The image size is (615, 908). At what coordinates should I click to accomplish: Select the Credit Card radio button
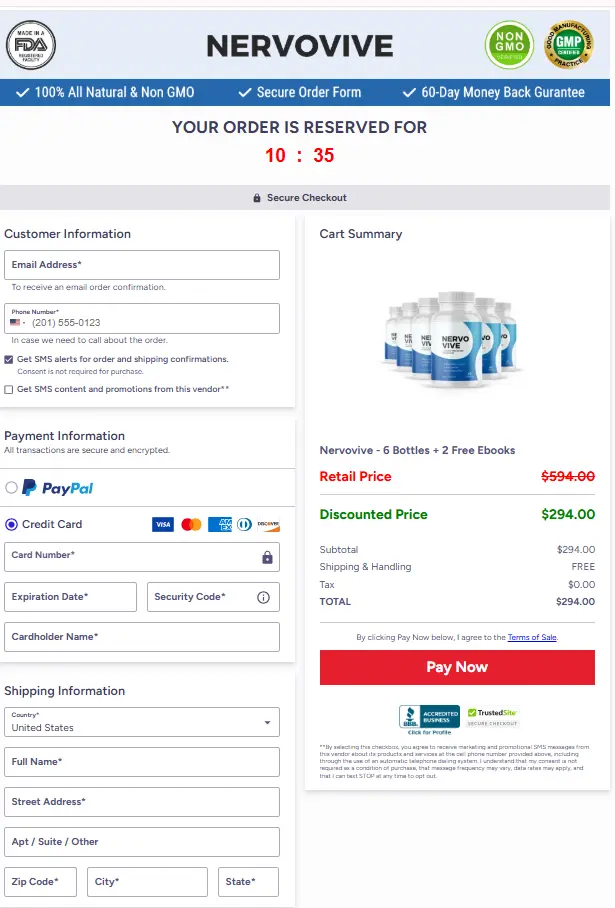12,524
